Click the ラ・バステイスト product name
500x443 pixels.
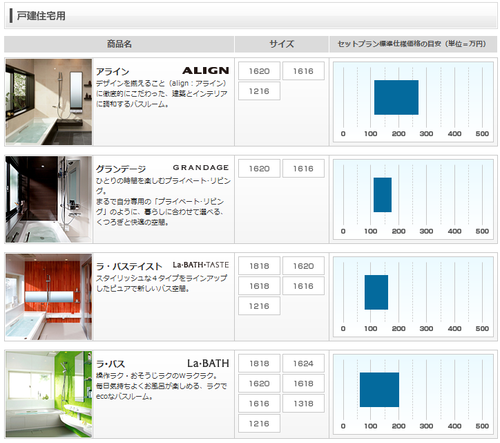(129, 266)
